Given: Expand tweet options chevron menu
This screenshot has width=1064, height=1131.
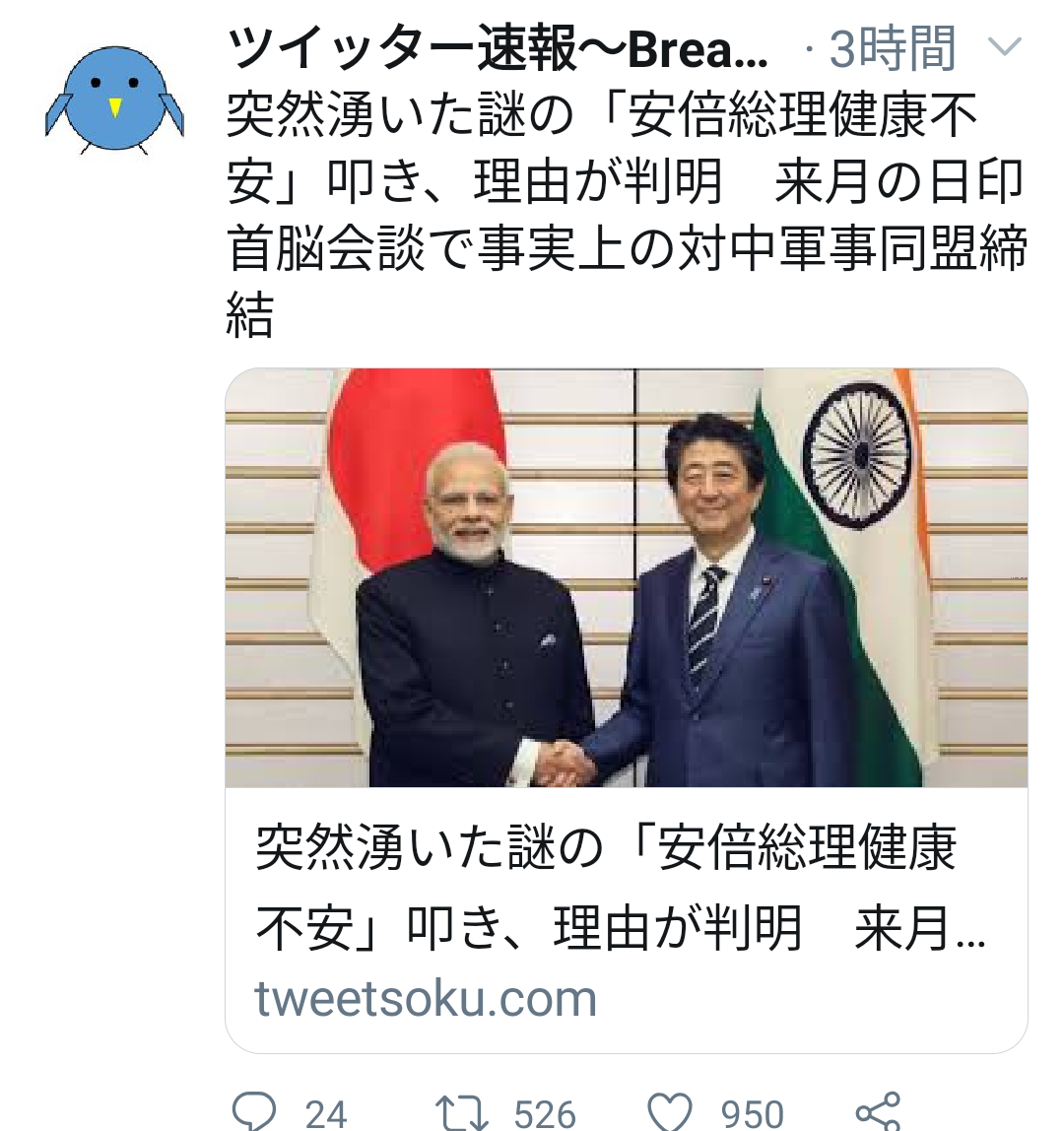Looking at the screenshot, I should coord(1004,47).
